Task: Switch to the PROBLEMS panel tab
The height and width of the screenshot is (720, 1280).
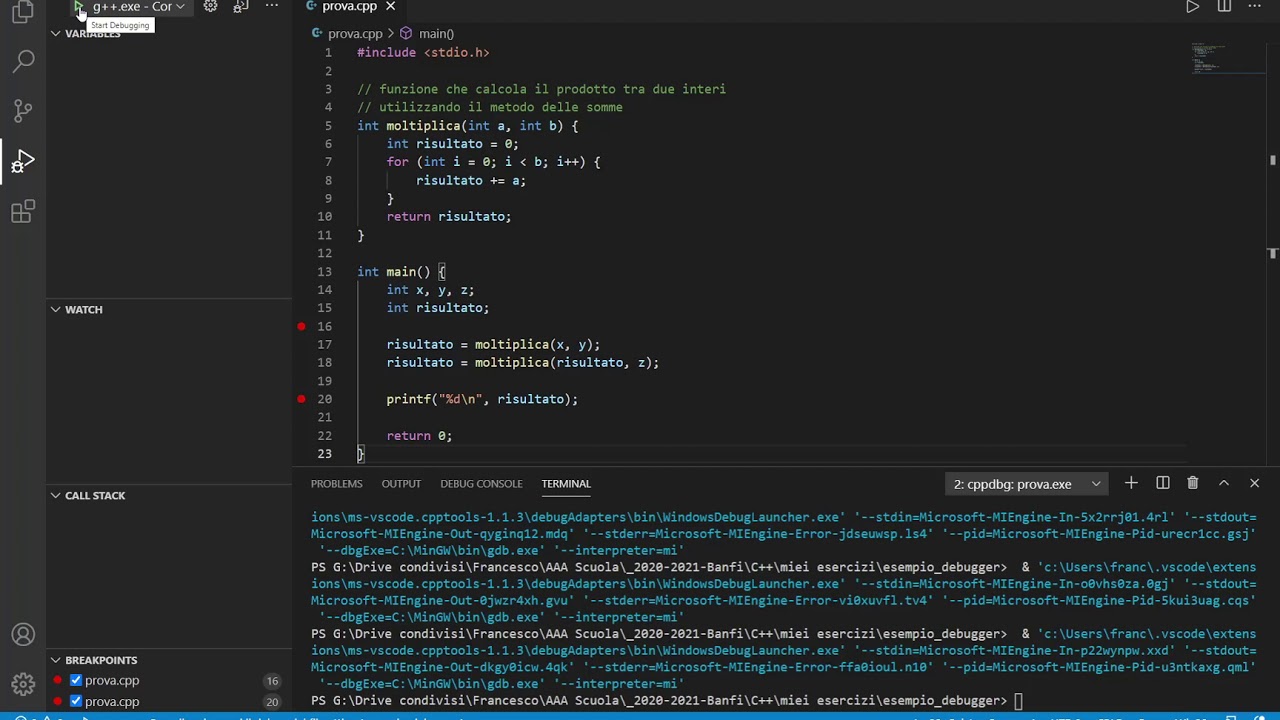Action: (336, 483)
